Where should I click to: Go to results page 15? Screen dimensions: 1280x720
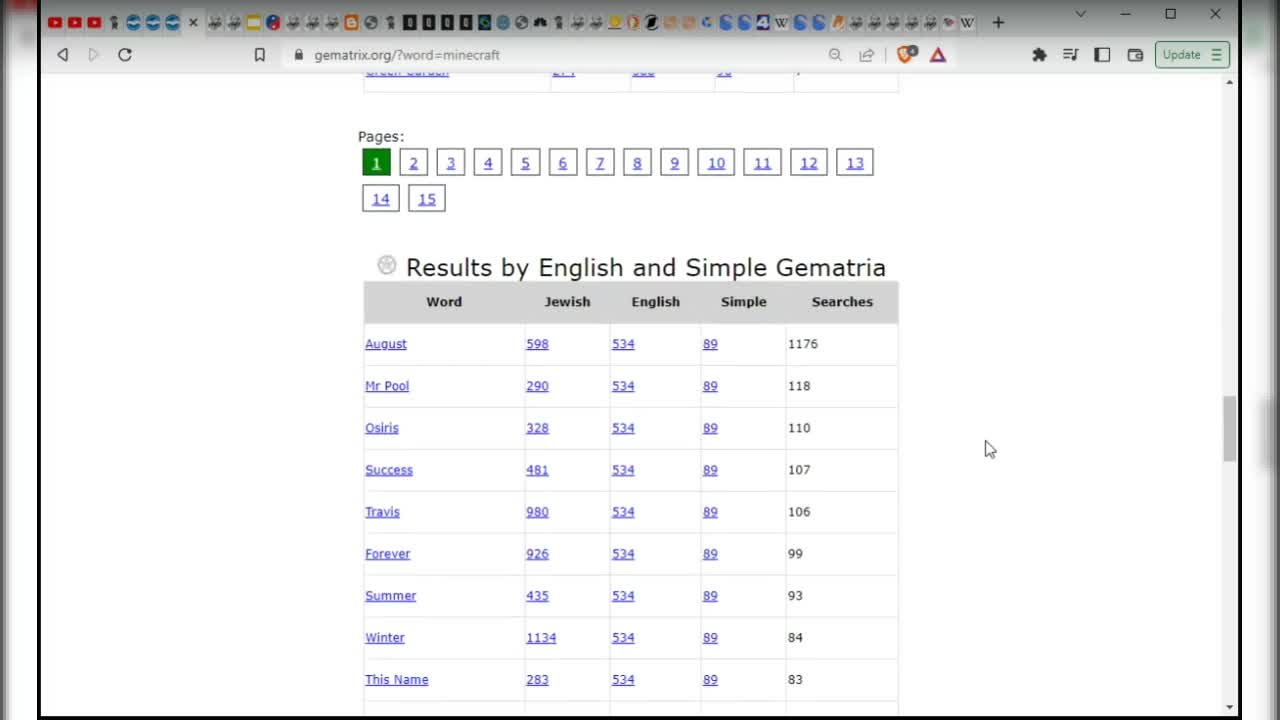coord(427,199)
